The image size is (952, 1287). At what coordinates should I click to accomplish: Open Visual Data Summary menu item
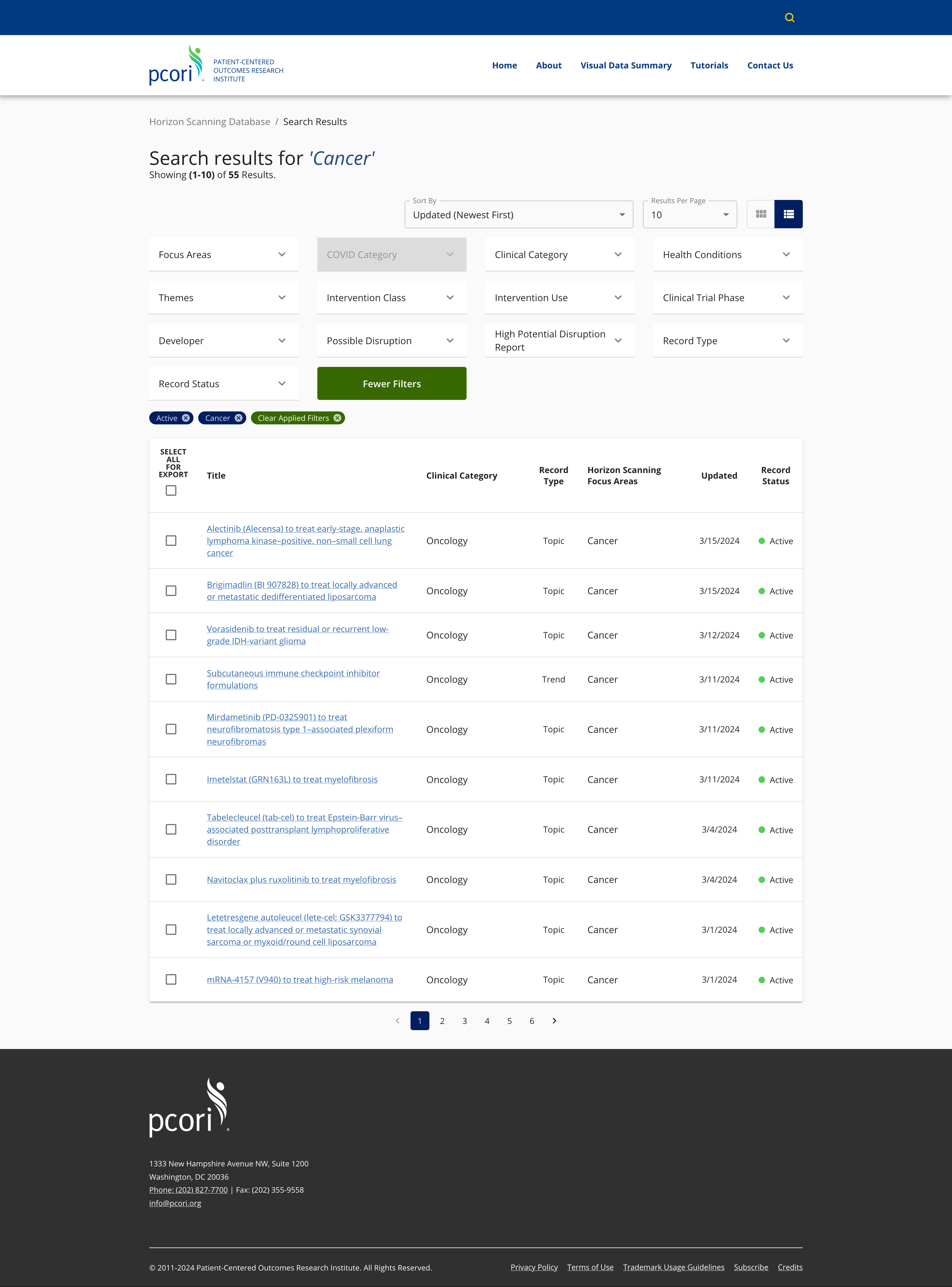click(626, 66)
